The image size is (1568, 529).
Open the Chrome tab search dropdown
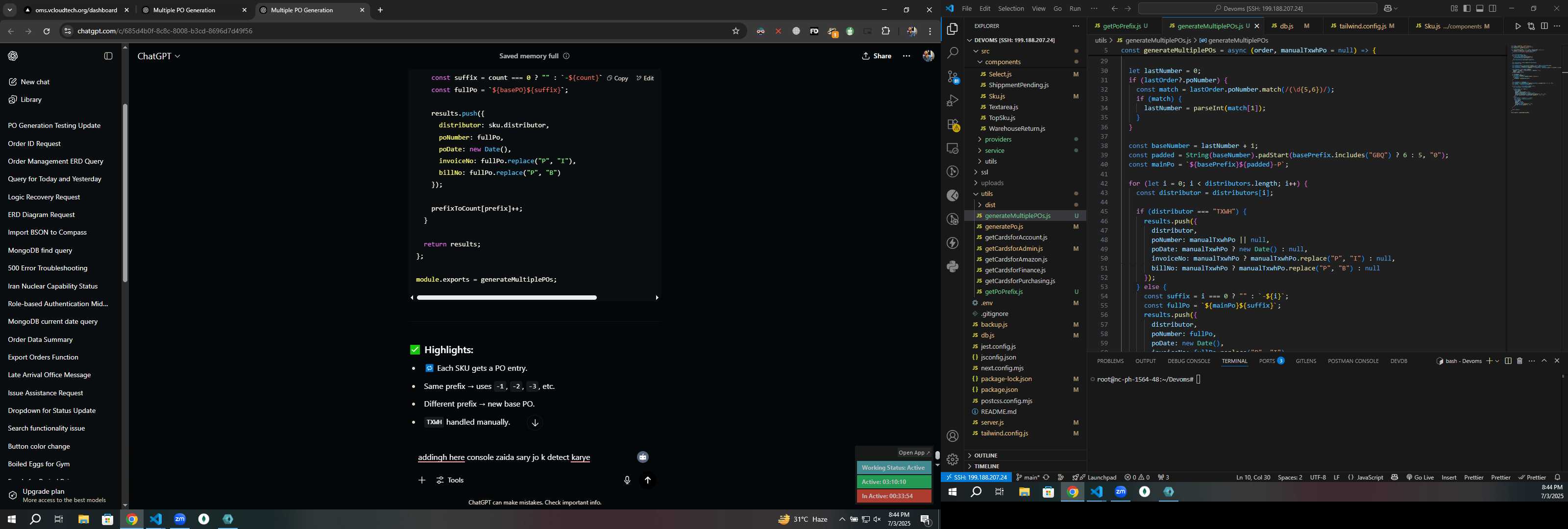pyautogui.click(x=10, y=10)
